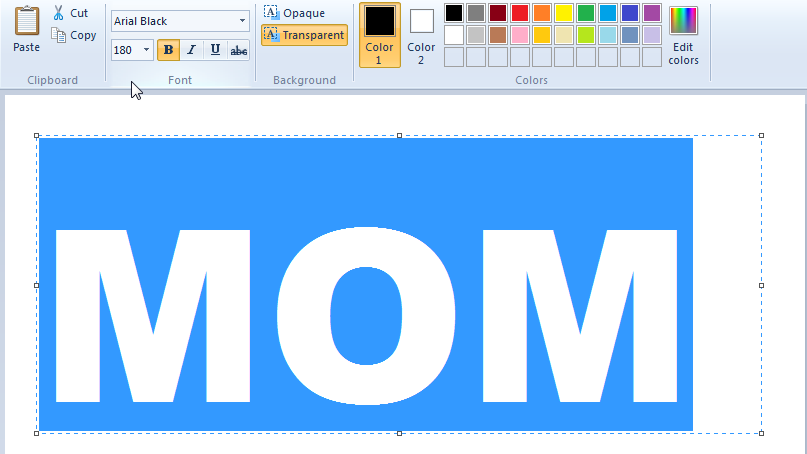The width and height of the screenshot is (807, 454).
Task: Pick the turquoise blue color swatch
Action: pyautogui.click(x=608, y=13)
